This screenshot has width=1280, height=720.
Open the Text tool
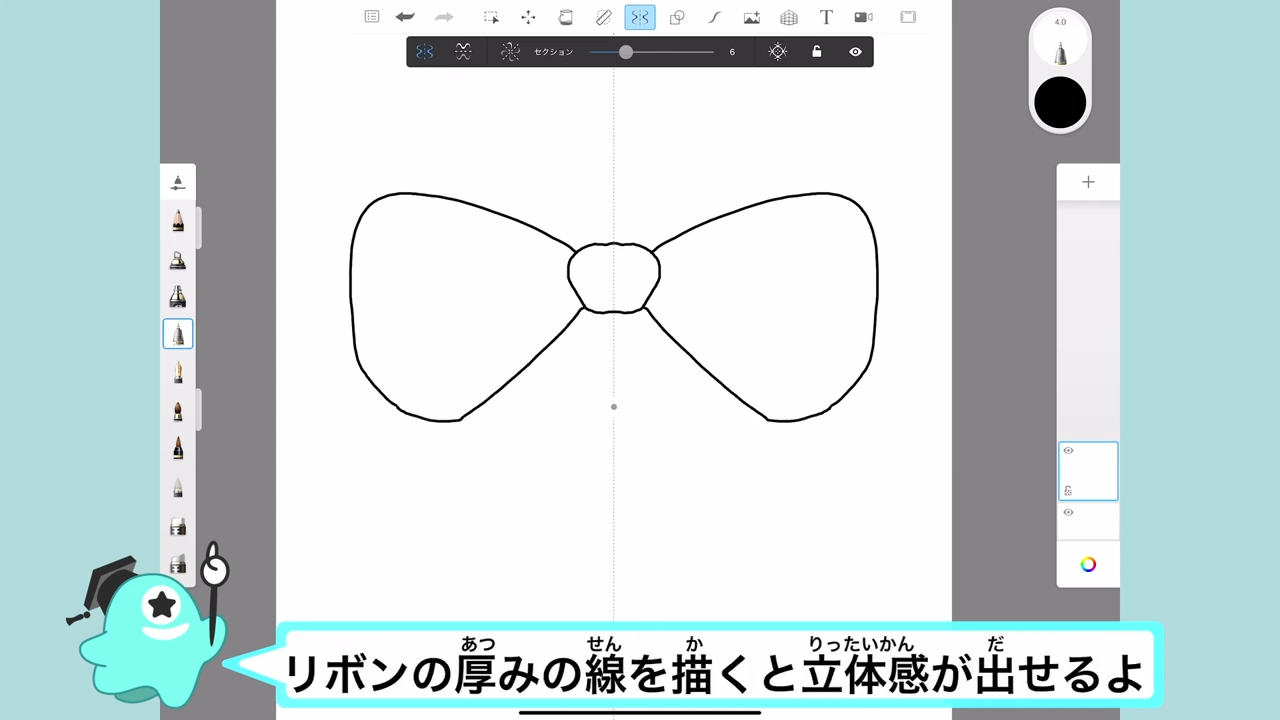click(x=826, y=17)
